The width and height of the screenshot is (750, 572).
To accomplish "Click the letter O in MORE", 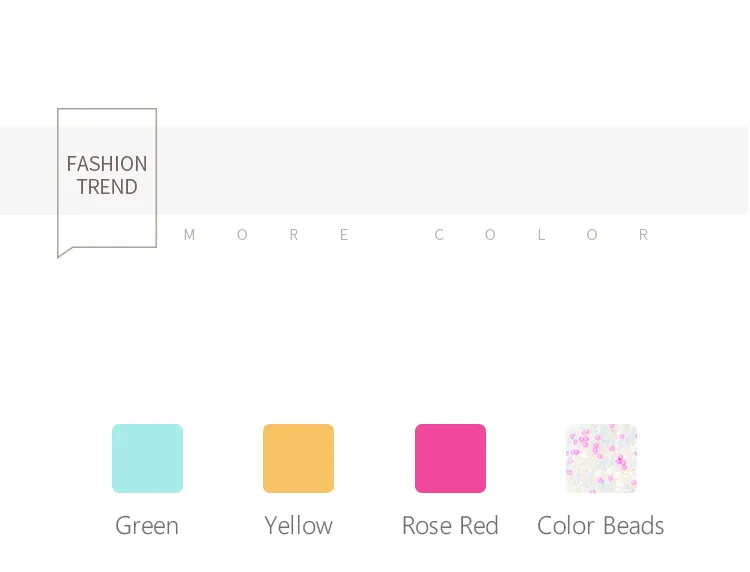I will click(x=243, y=235).
